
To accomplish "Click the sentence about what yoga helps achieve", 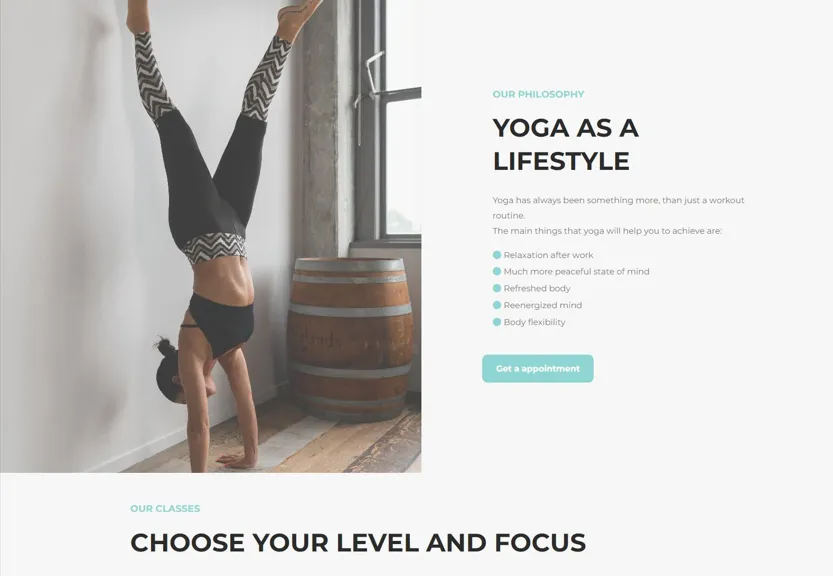I will (607, 231).
